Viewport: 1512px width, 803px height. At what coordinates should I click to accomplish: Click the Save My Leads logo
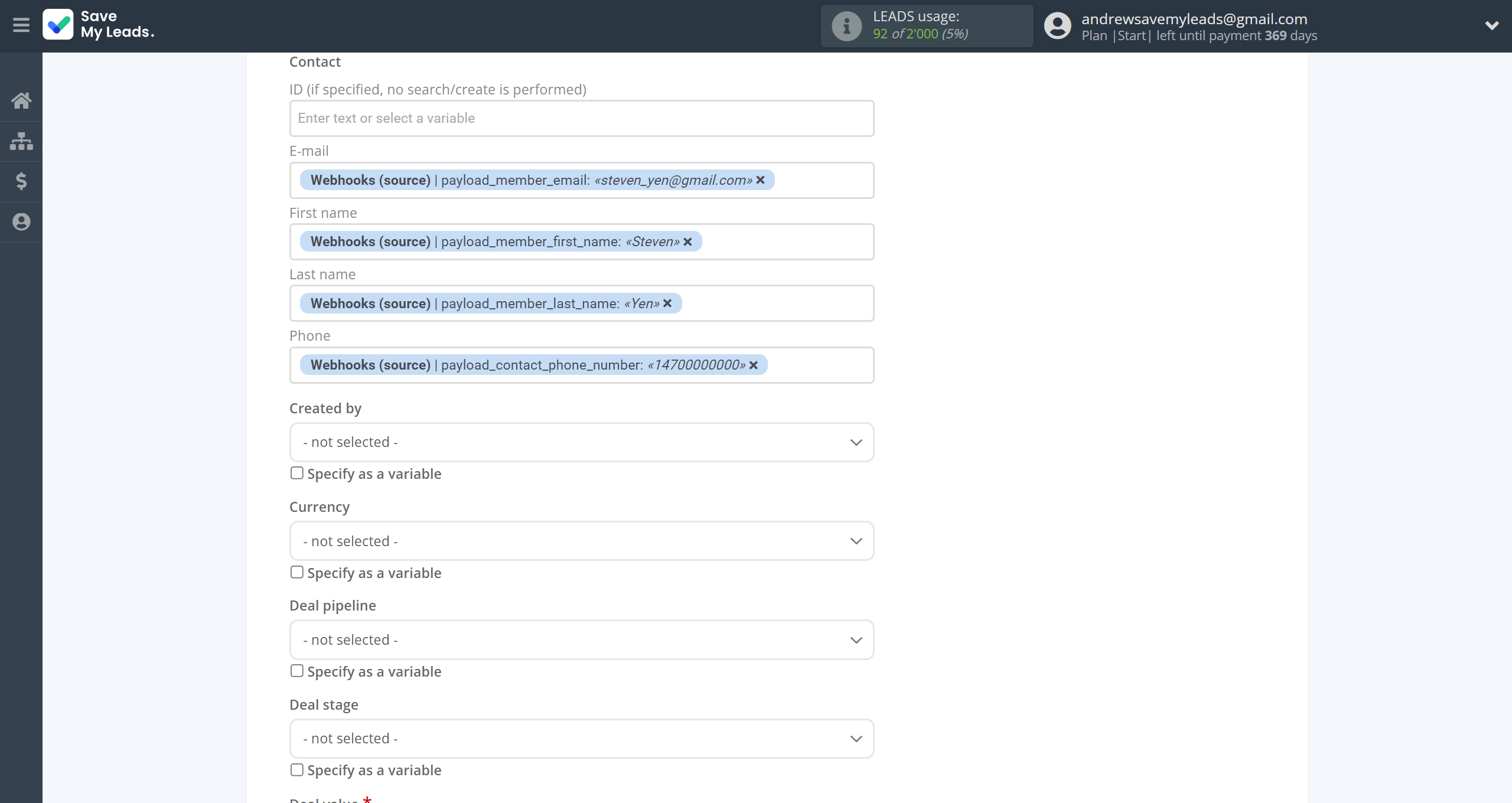tap(98, 25)
